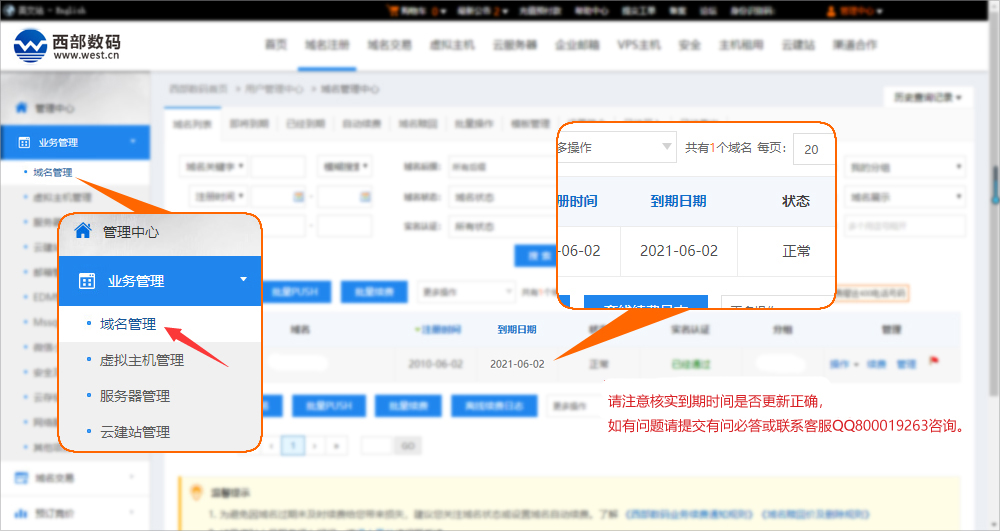This screenshot has width=1000, height=531.
Task: Open the 历史查询记录 dropdown
Action: click(927, 97)
